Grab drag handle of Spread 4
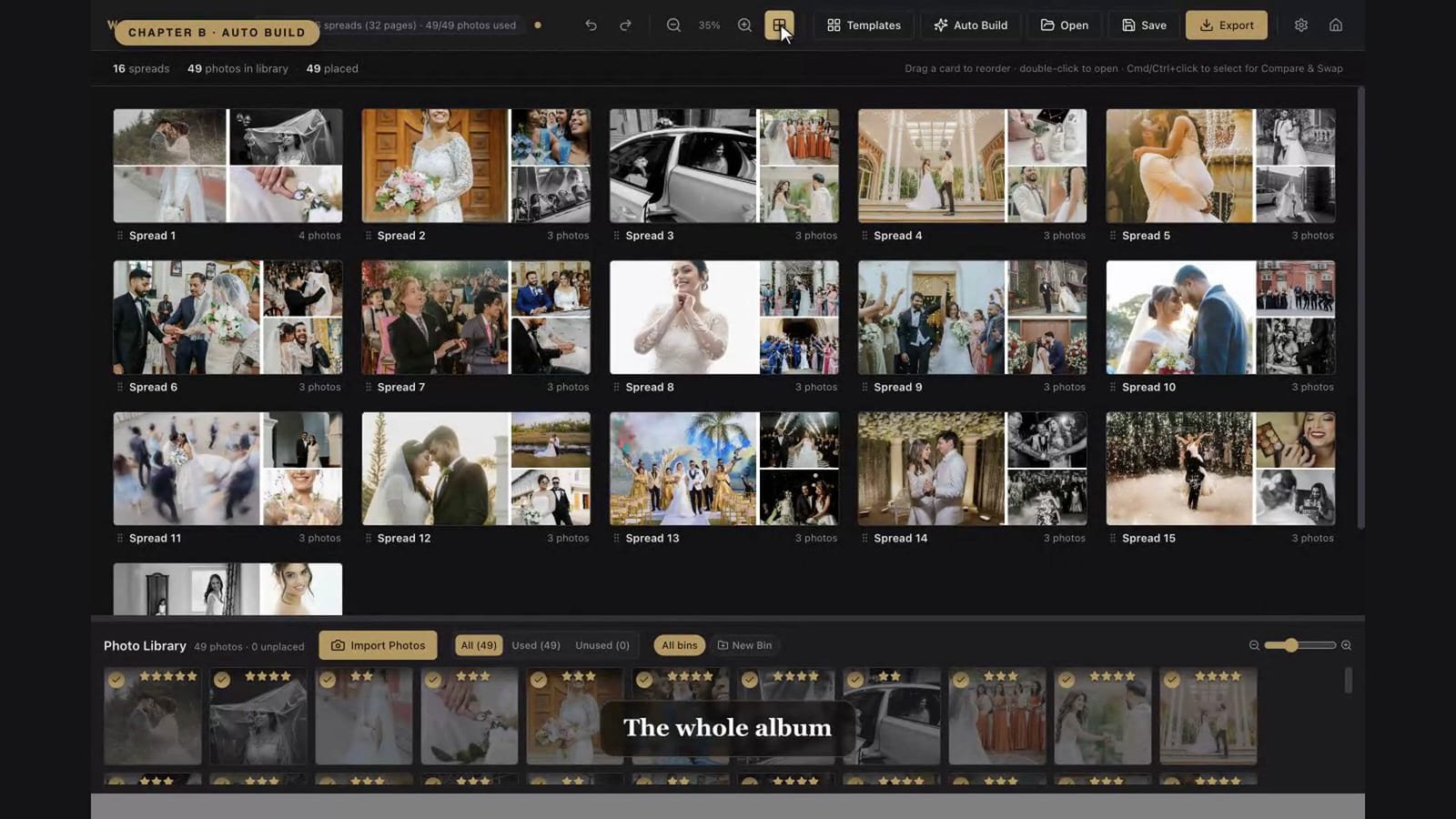The width and height of the screenshot is (1456, 819). coord(864,236)
